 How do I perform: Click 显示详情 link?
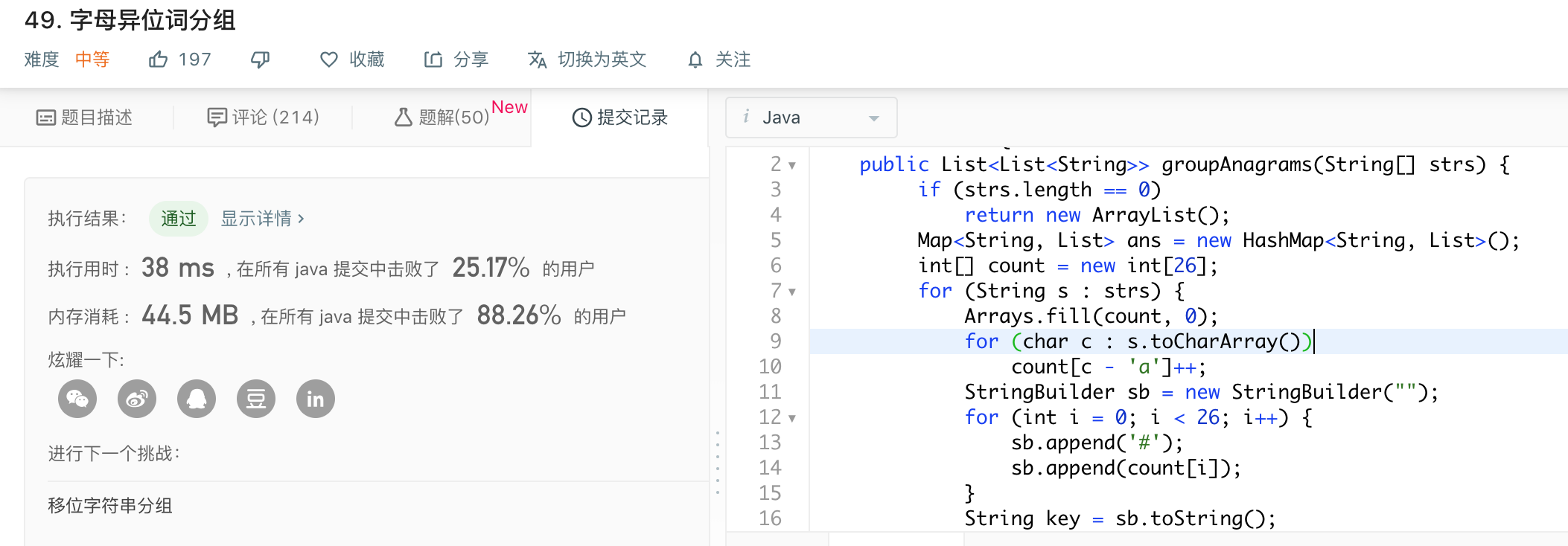coord(262,219)
